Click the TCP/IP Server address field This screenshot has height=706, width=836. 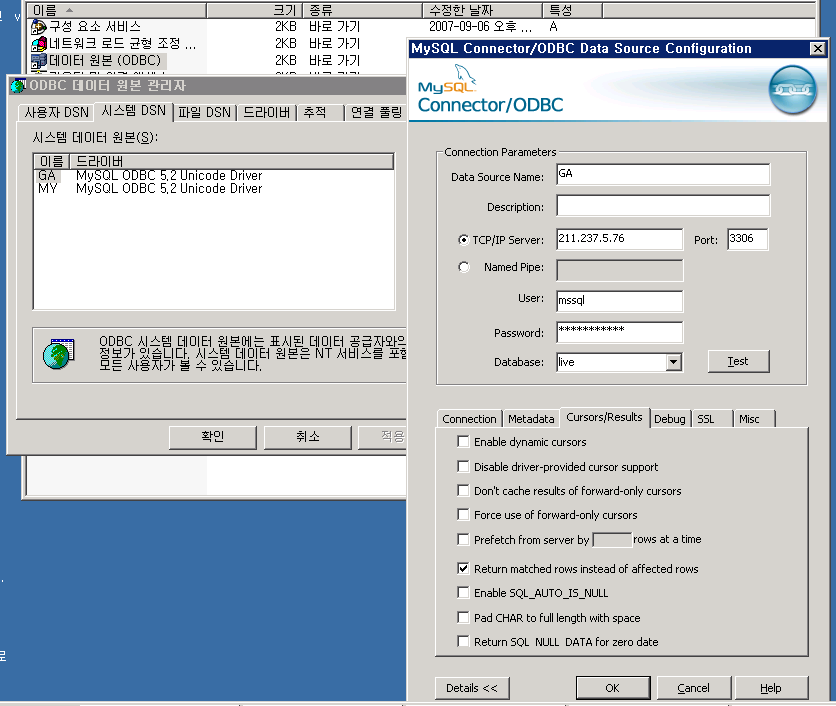point(619,239)
